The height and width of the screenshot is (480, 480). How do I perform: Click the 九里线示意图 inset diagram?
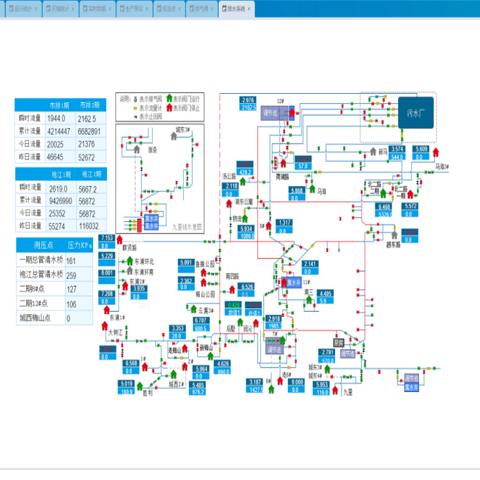[160, 179]
